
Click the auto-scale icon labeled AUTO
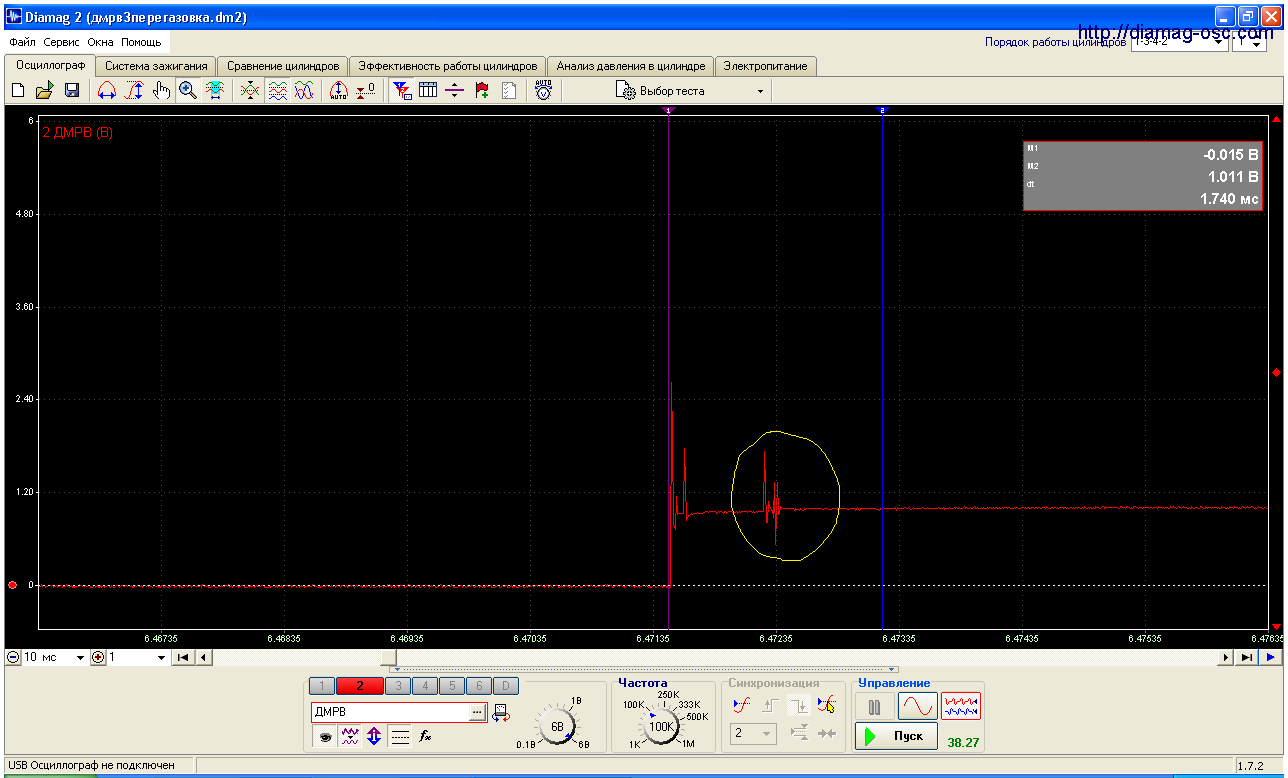pyautogui.click(x=339, y=91)
